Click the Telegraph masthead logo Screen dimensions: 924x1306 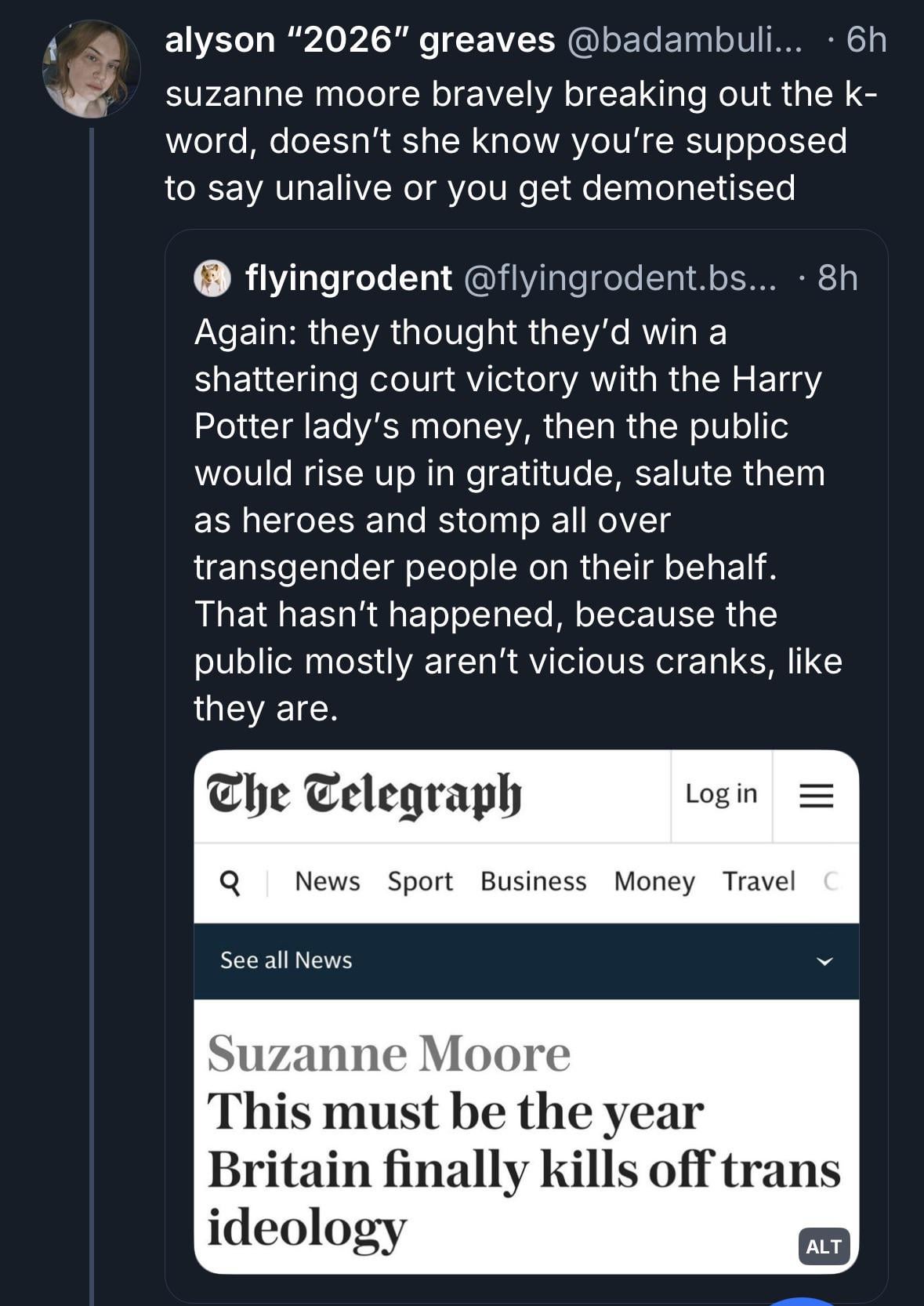coord(364,794)
